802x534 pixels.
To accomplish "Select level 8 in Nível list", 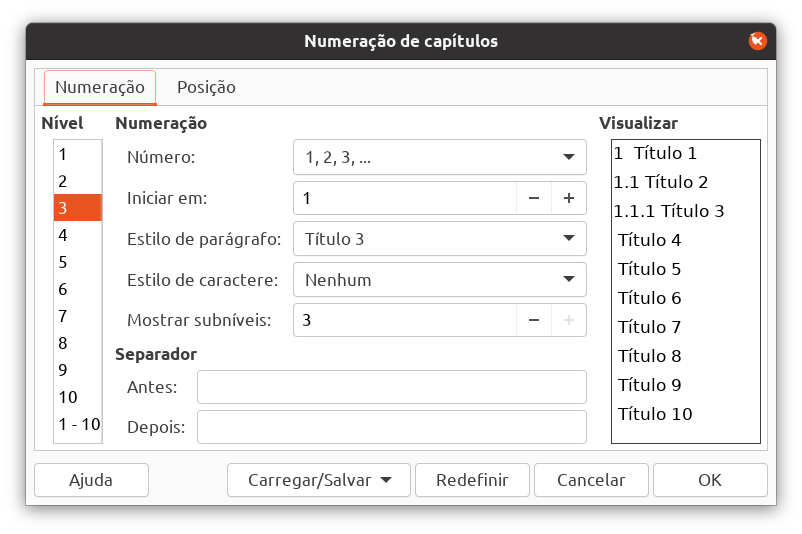I will [78, 343].
